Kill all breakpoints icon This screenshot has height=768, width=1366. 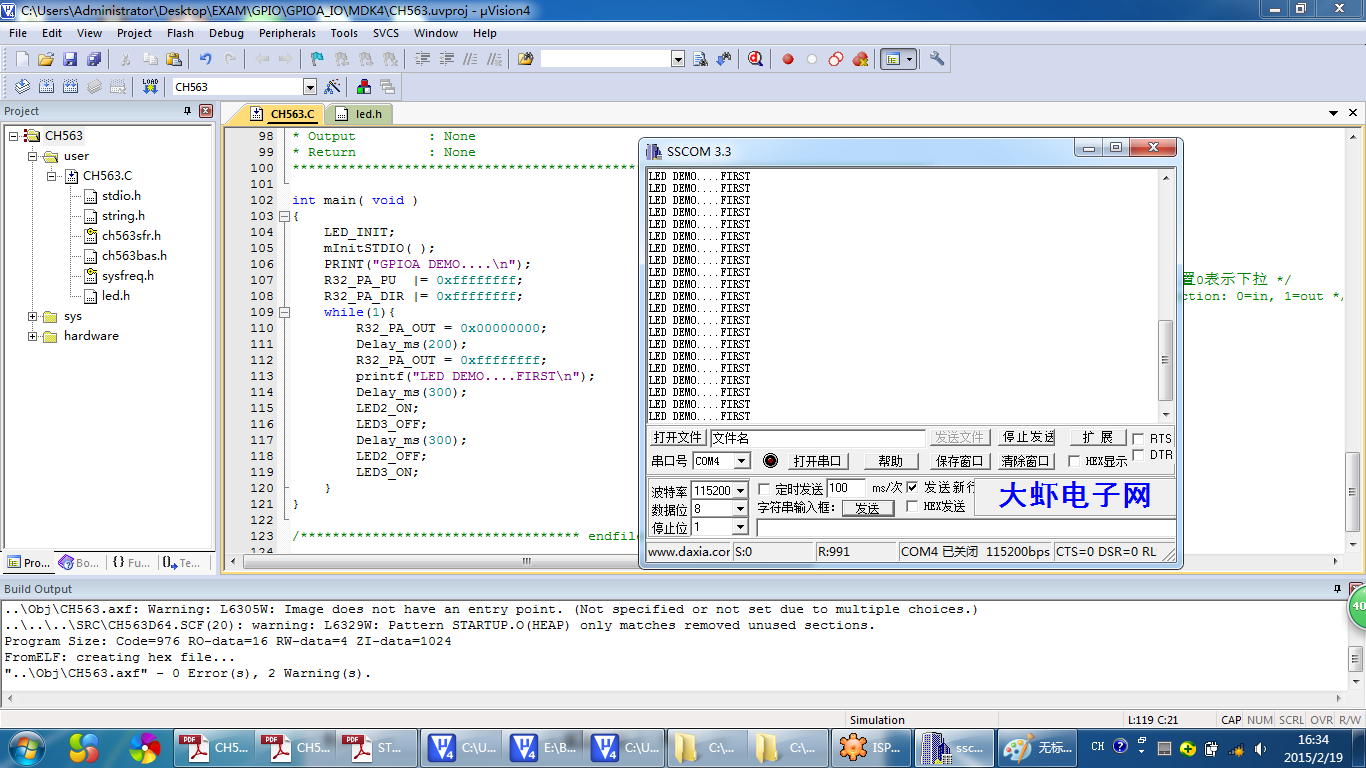point(860,59)
